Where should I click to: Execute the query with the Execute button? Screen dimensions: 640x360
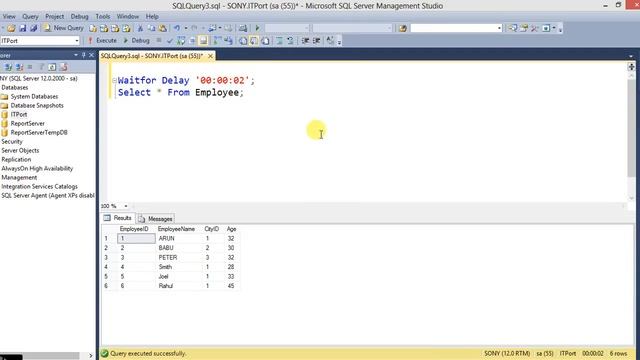(102, 40)
